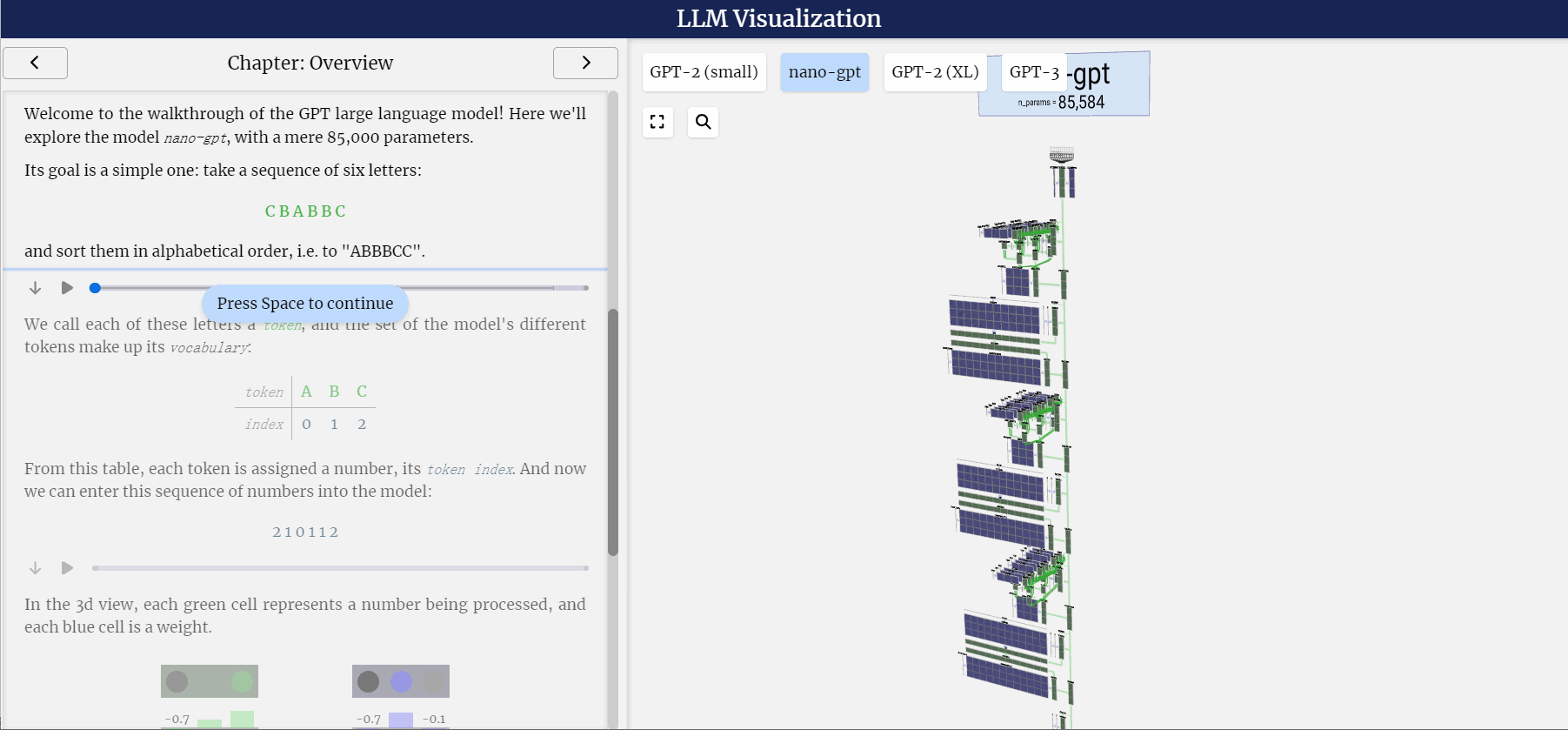
Task: Click the '2 1 0 1 1 2' number sequence
Action: coord(305,532)
